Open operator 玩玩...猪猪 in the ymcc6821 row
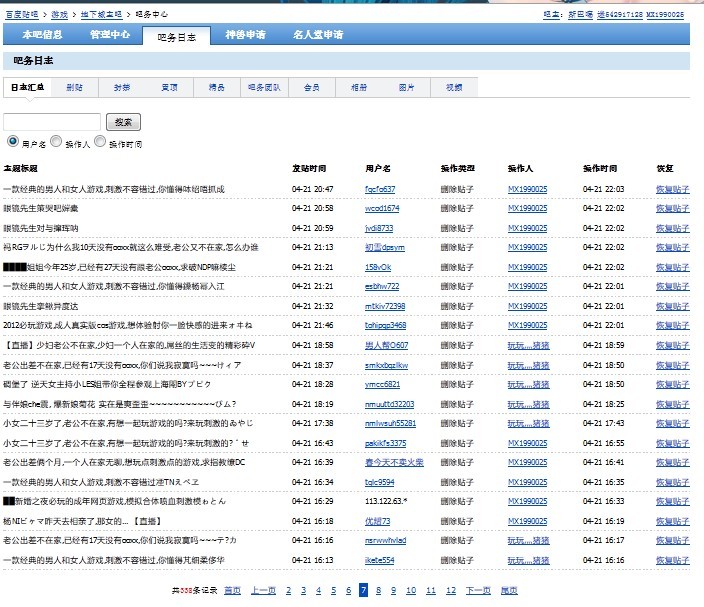Screen dimensions: 704x607 pos(528,384)
